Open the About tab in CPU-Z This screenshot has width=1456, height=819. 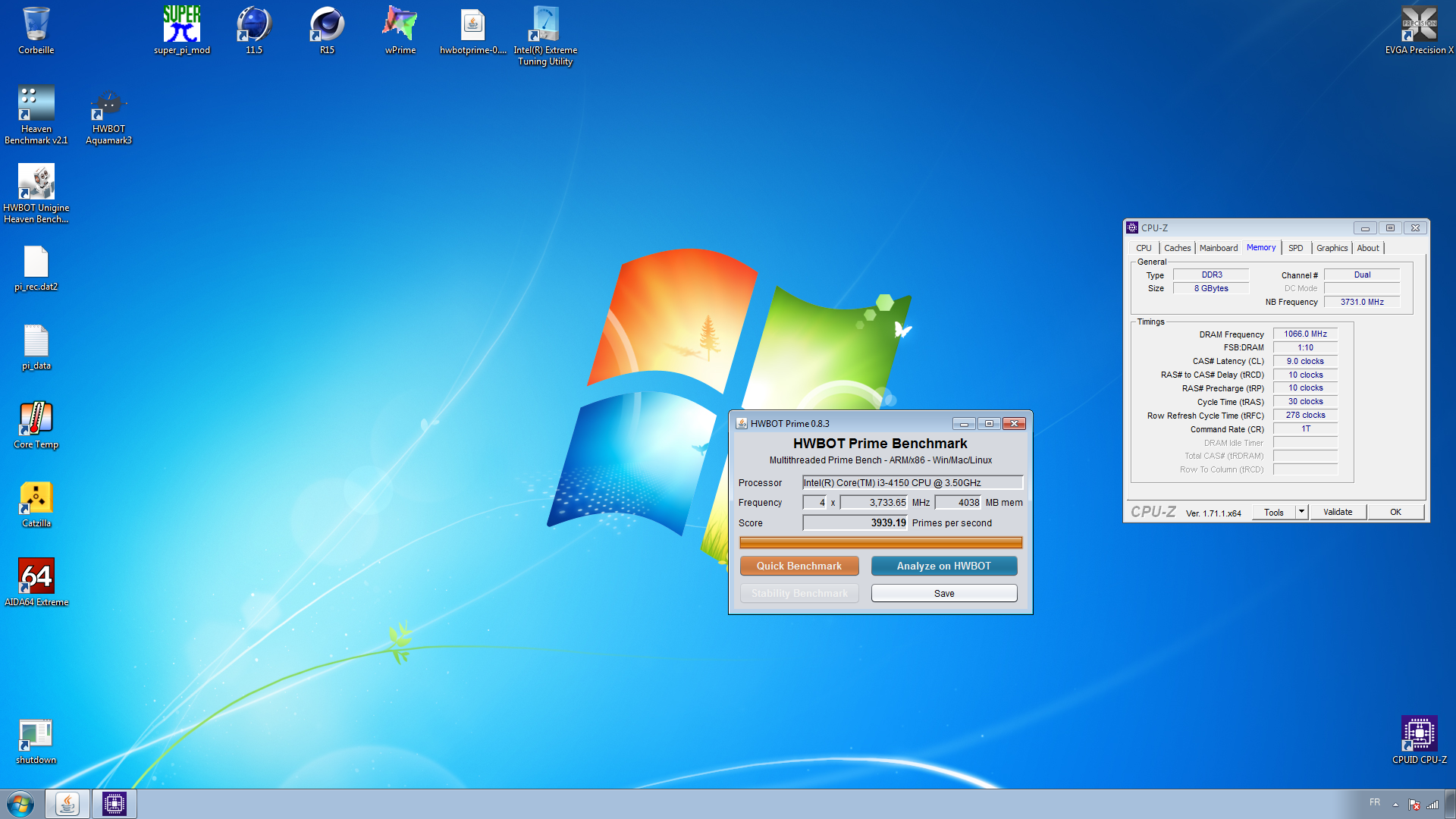pyautogui.click(x=1368, y=248)
